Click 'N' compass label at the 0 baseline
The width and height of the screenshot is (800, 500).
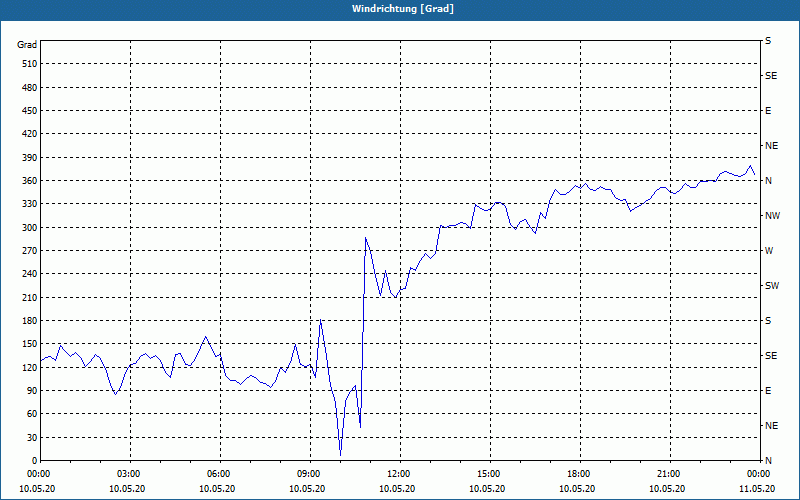click(x=768, y=461)
